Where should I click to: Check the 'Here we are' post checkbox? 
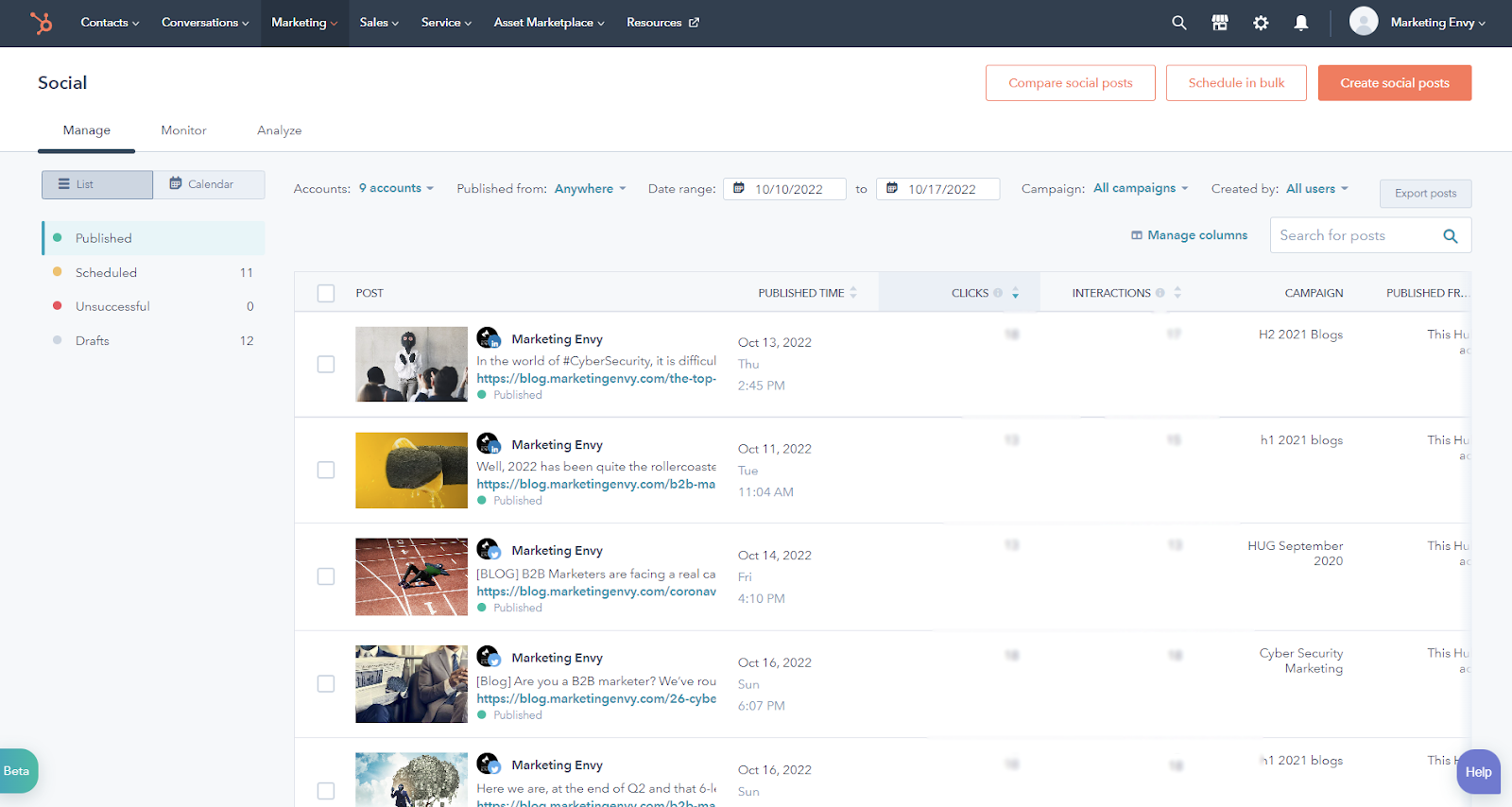coord(326,791)
